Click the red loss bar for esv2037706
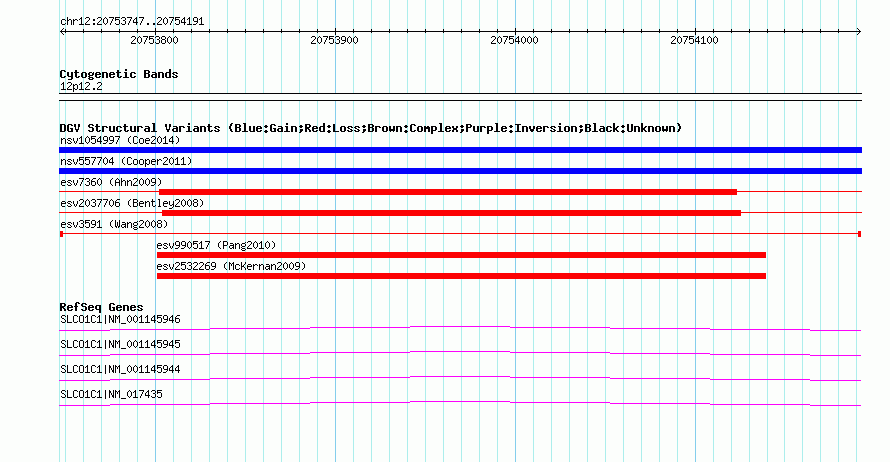This screenshot has width=890, height=462. (451, 213)
